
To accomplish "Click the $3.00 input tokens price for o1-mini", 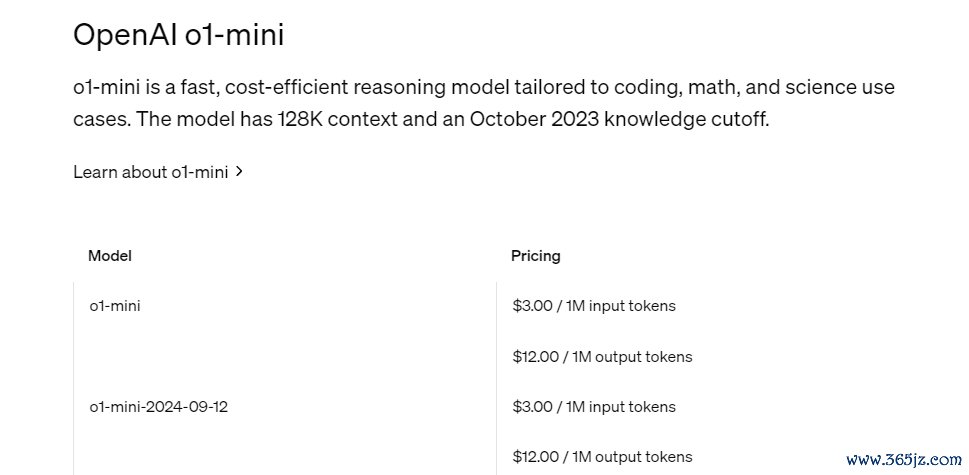I will click(x=594, y=306).
